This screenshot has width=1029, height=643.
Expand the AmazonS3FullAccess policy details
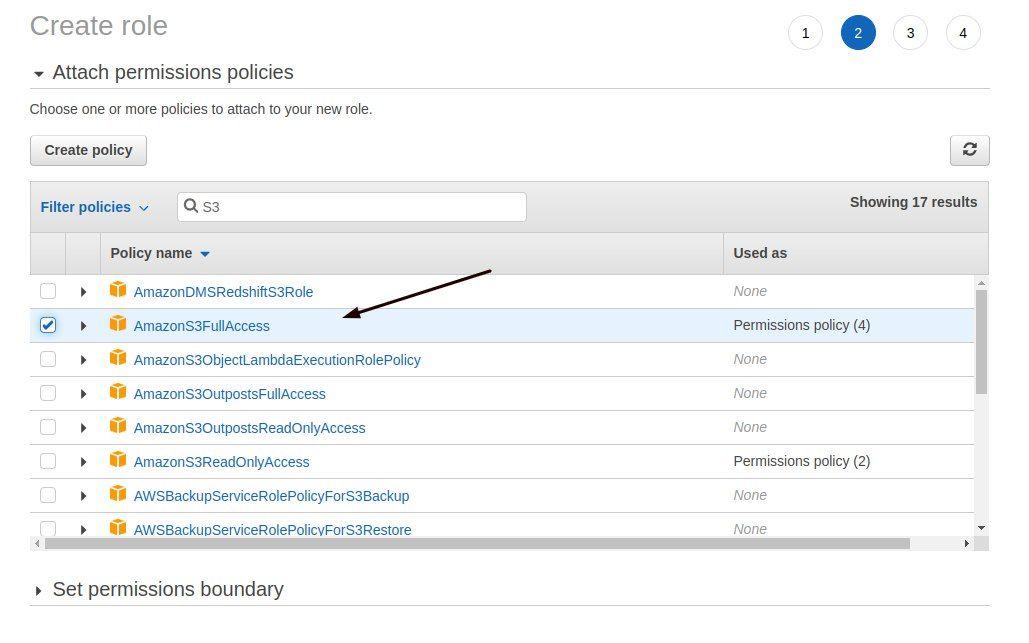pos(83,326)
